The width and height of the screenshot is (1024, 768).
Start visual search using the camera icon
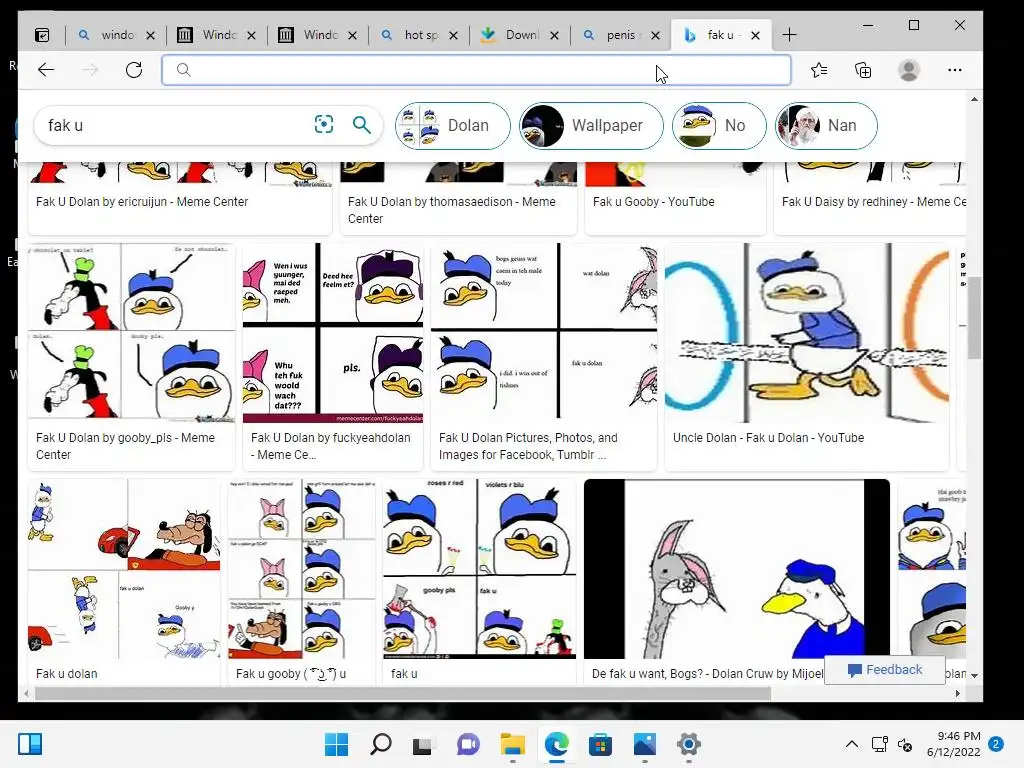[x=324, y=125]
